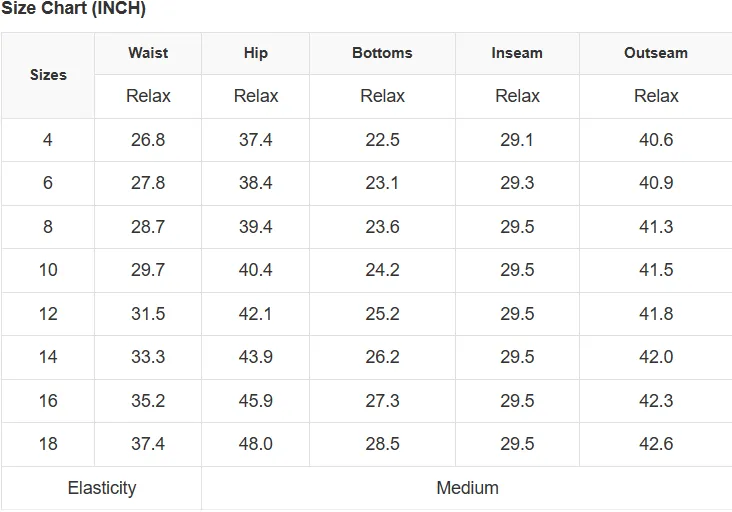
Task: Click the Sizes header cell
Action: 48,75
